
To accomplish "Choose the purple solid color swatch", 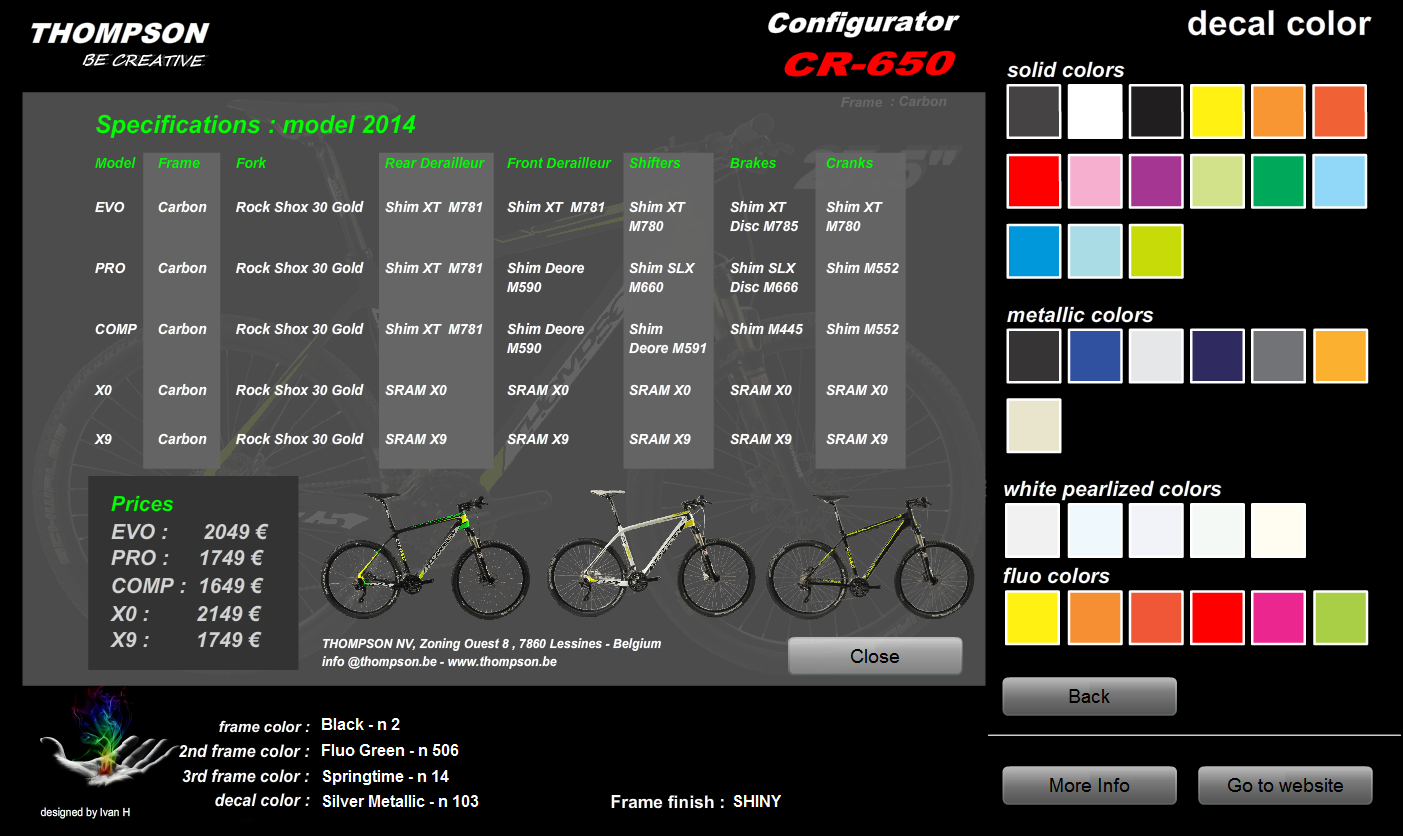I will coord(1156,181).
